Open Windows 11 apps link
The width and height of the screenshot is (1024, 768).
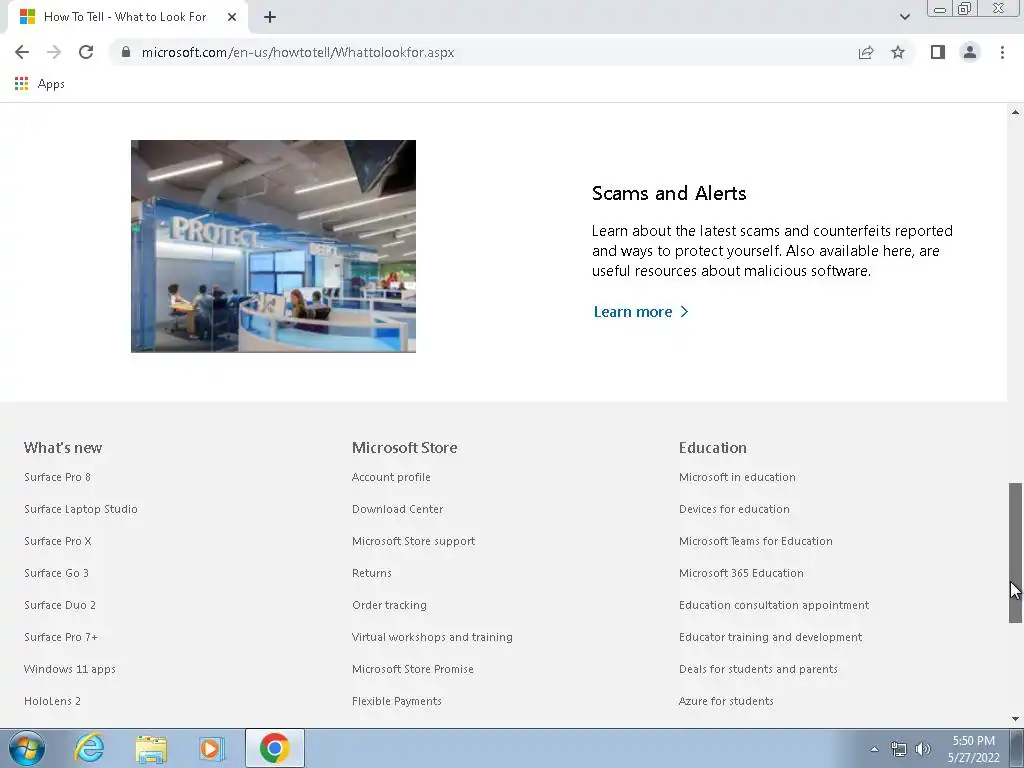click(x=70, y=669)
